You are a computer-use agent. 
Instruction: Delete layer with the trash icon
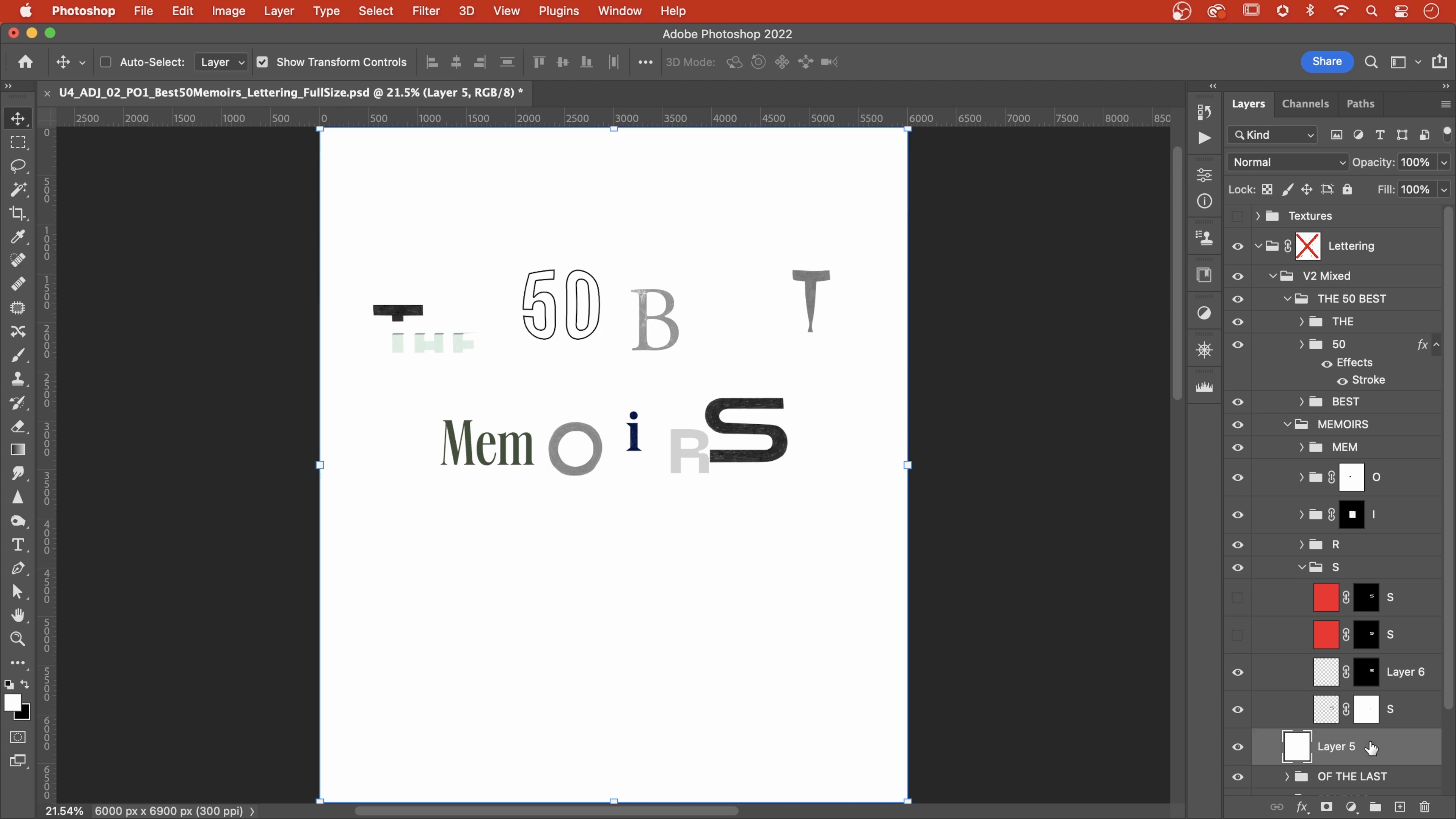(1425, 807)
